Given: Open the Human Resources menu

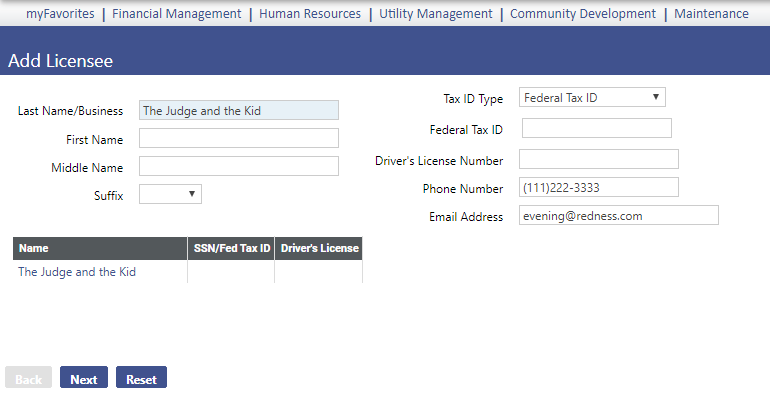Looking at the screenshot, I should (309, 14).
